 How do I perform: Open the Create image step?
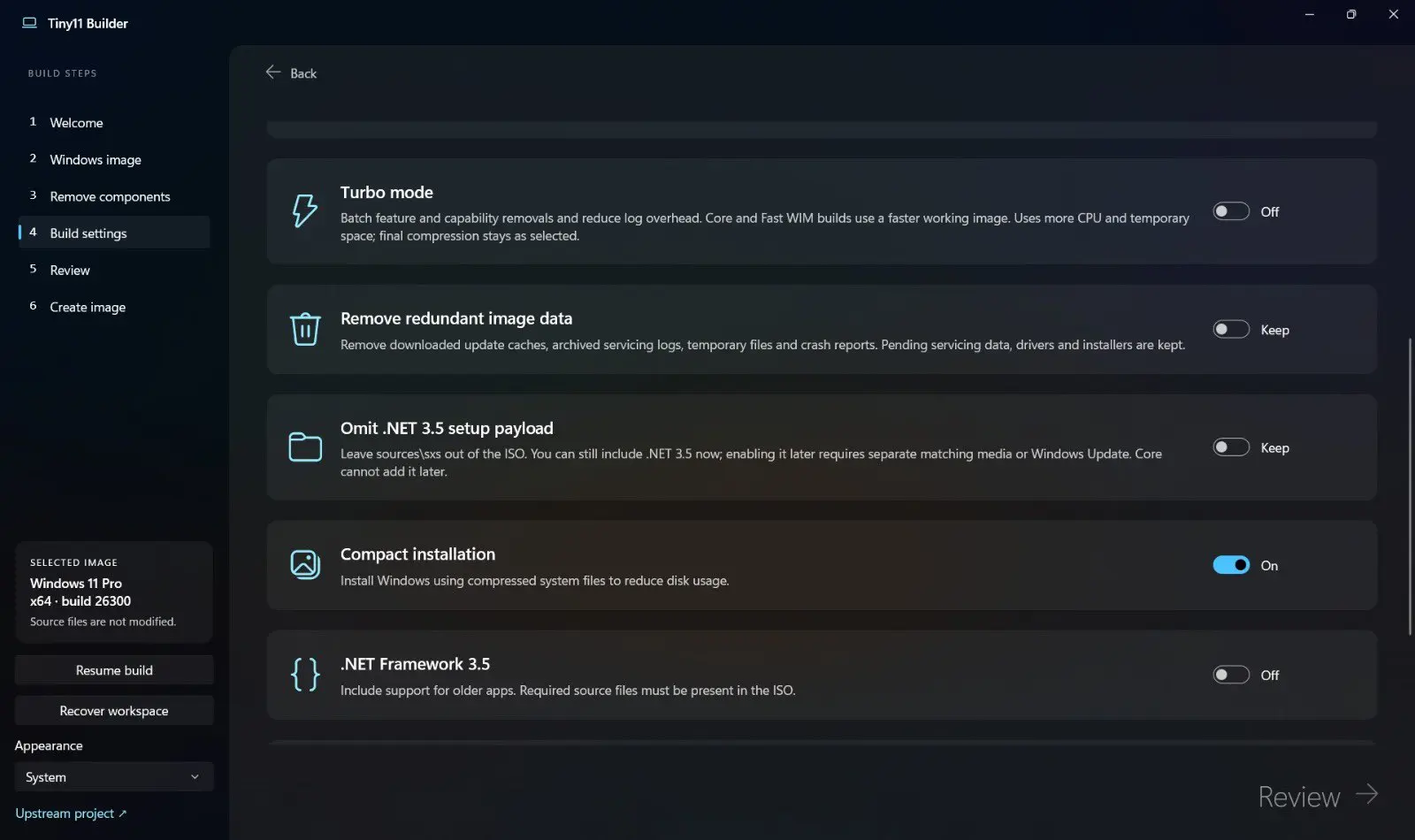click(x=114, y=307)
